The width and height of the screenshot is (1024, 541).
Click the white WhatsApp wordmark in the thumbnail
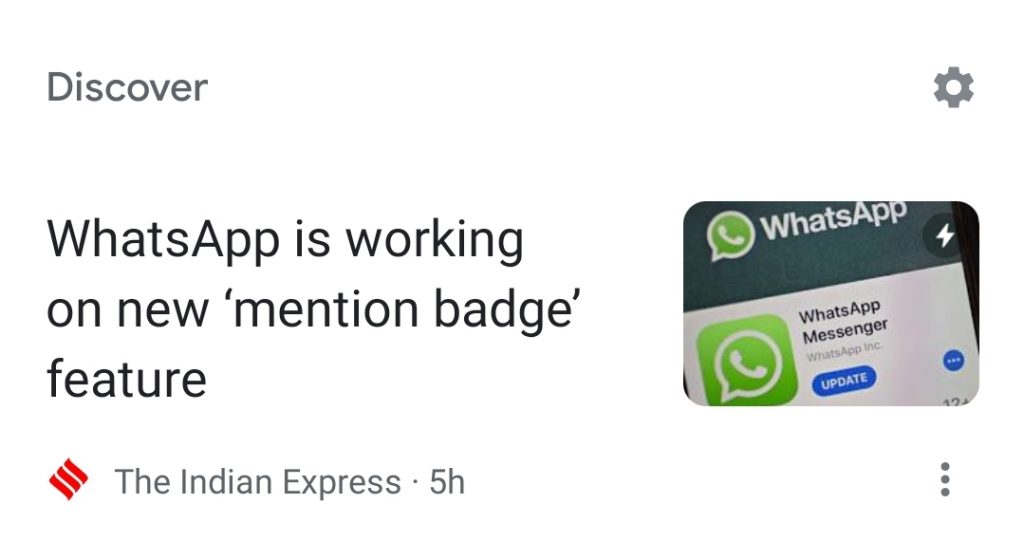[834, 219]
